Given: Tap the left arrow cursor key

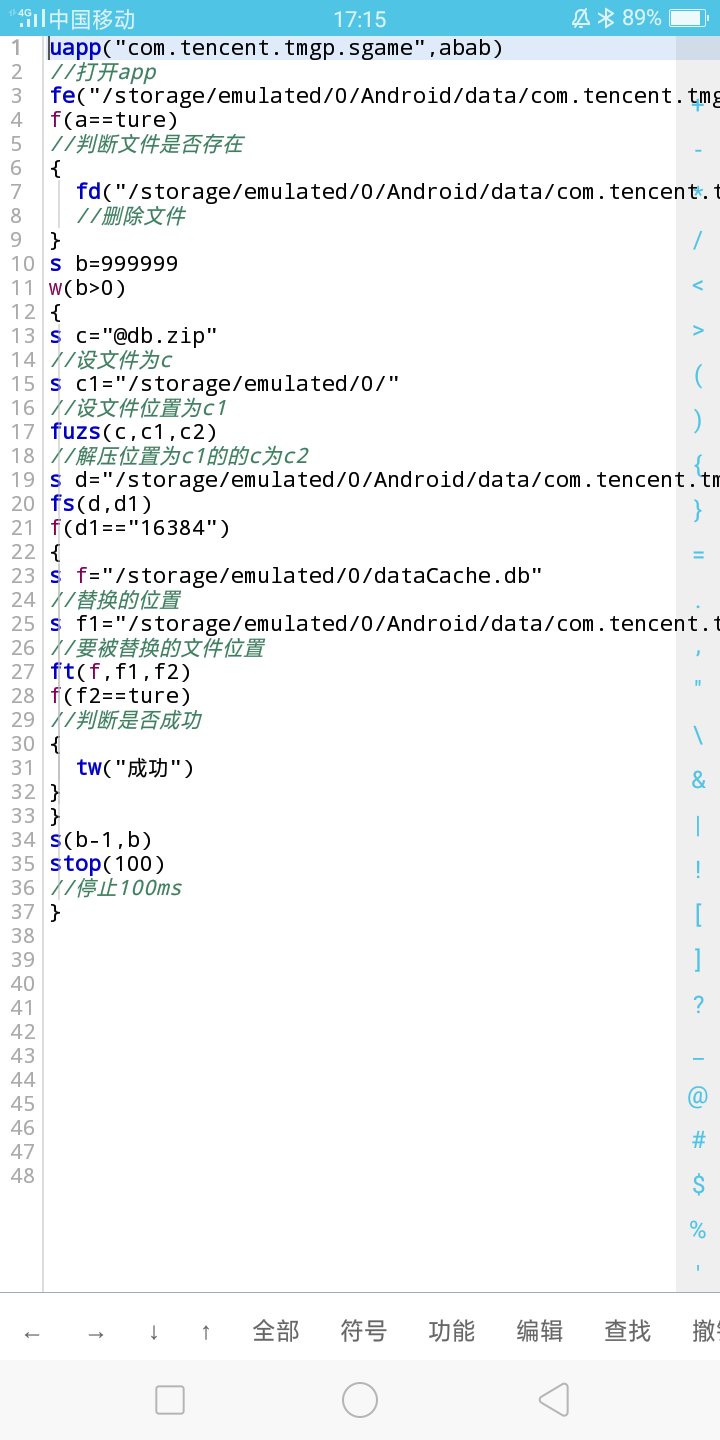Looking at the screenshot, I should (32, 1332).
